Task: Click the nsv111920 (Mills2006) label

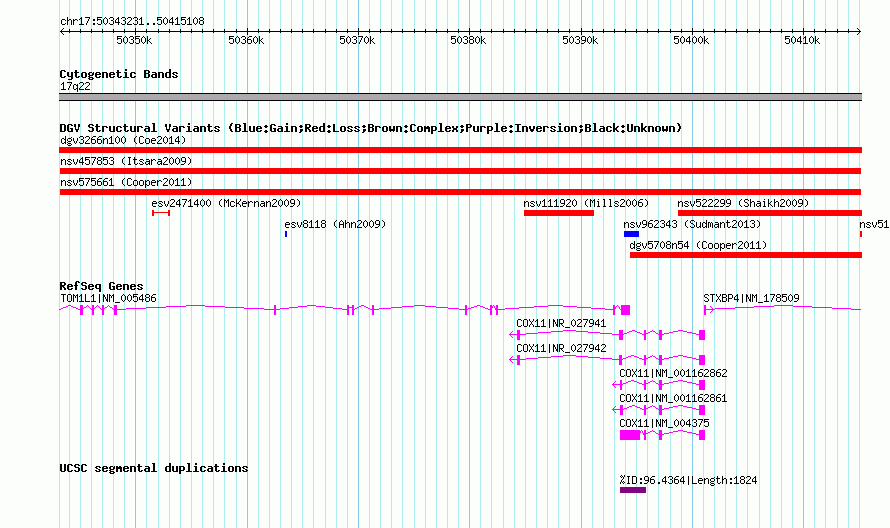Action: coord(586,203)
